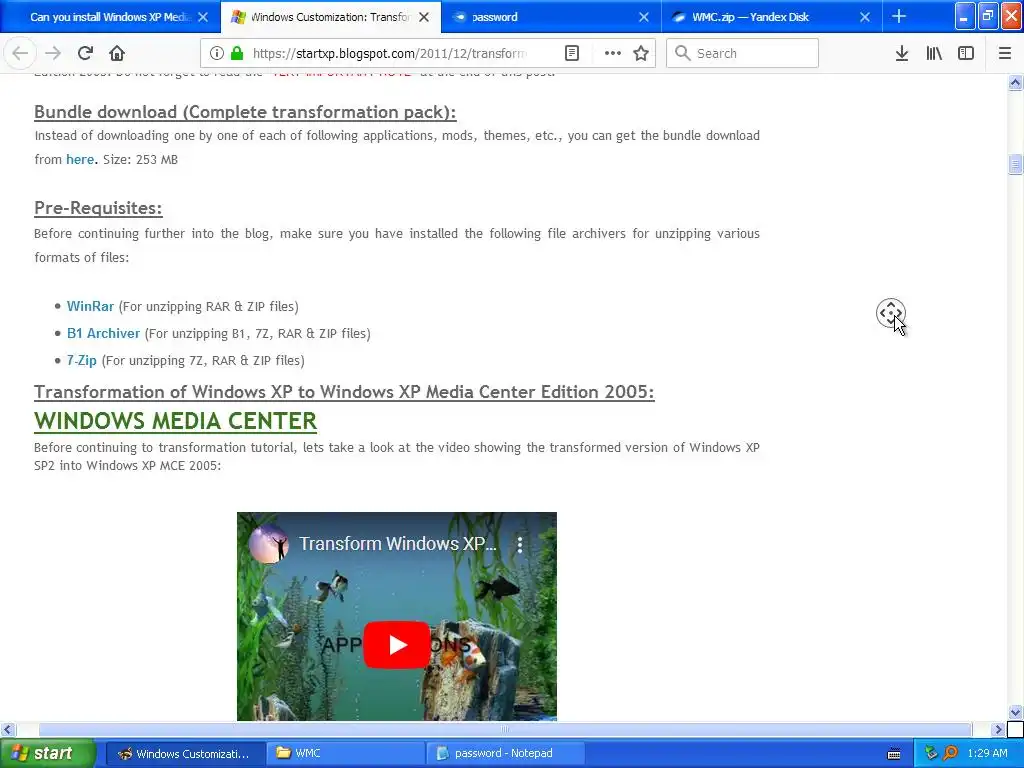Restore down the Firefox window
The height and width of the screenshot is (768, 1024).
point(988,16)
